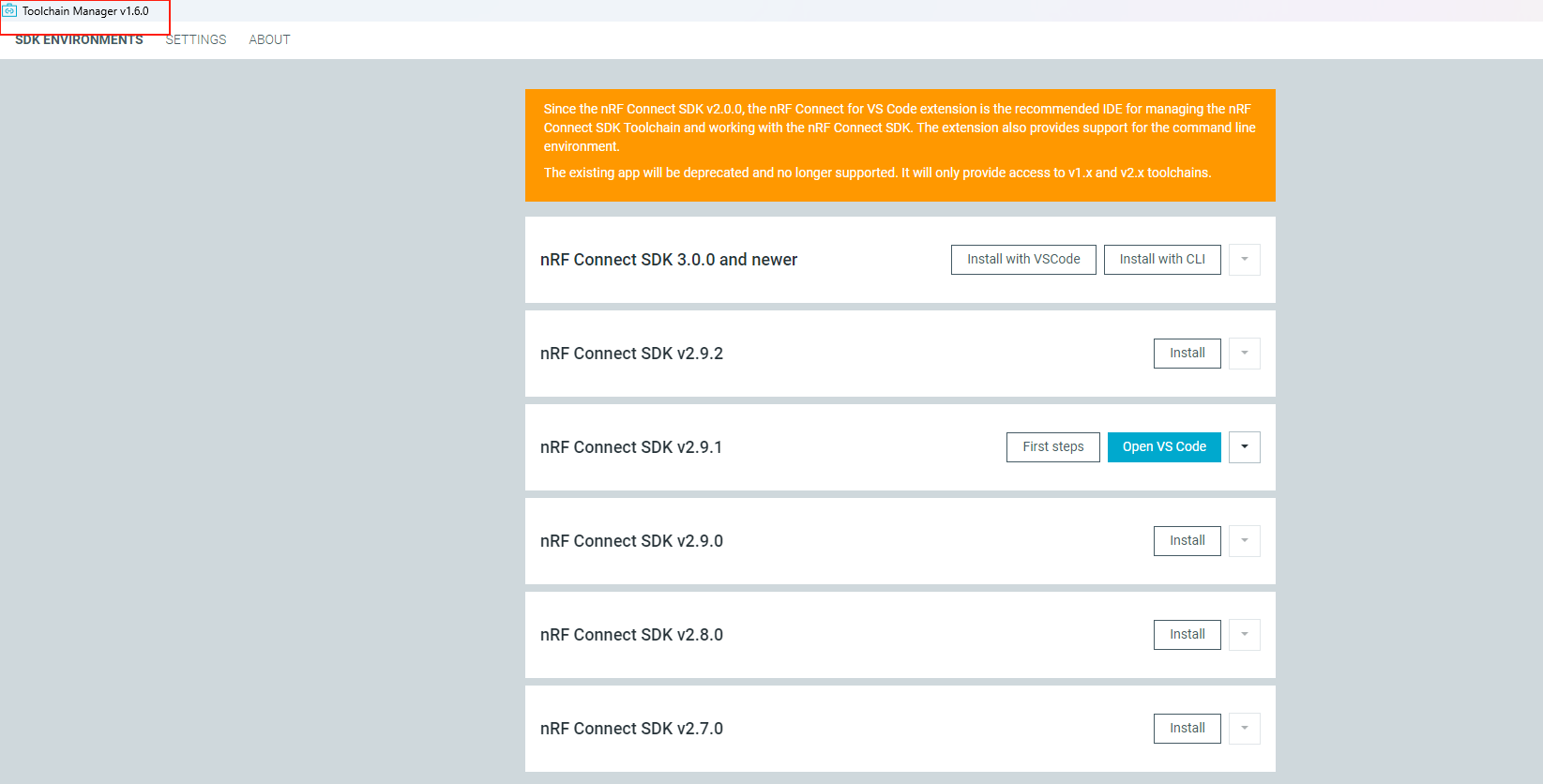1543x784 pixels.
Task: Expand dropdown arrow for SDK 3.0.0 and newer
Action: pos(1245,260)
